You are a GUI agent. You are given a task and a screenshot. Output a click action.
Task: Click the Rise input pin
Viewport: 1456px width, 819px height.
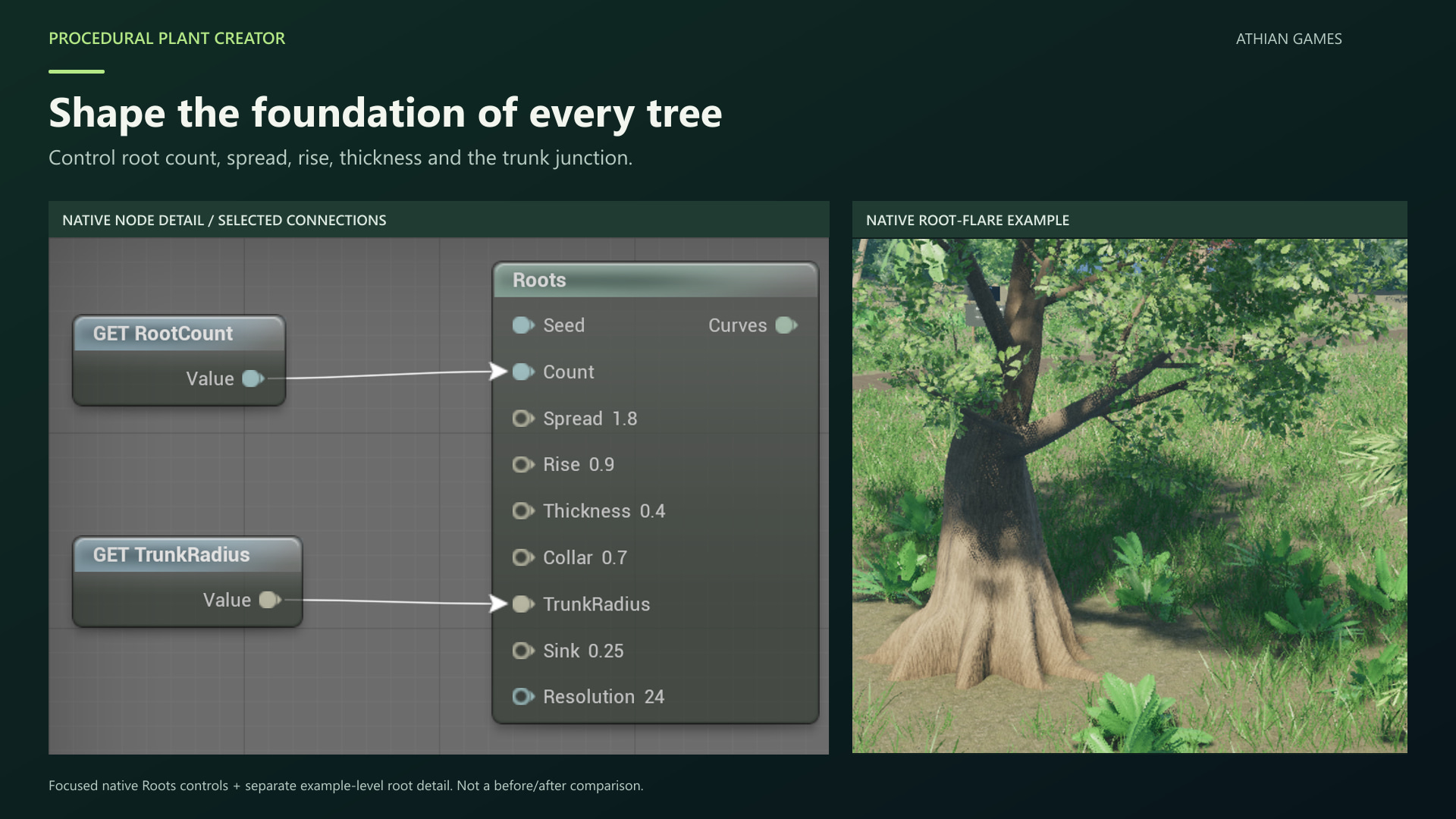click(523, 465)
